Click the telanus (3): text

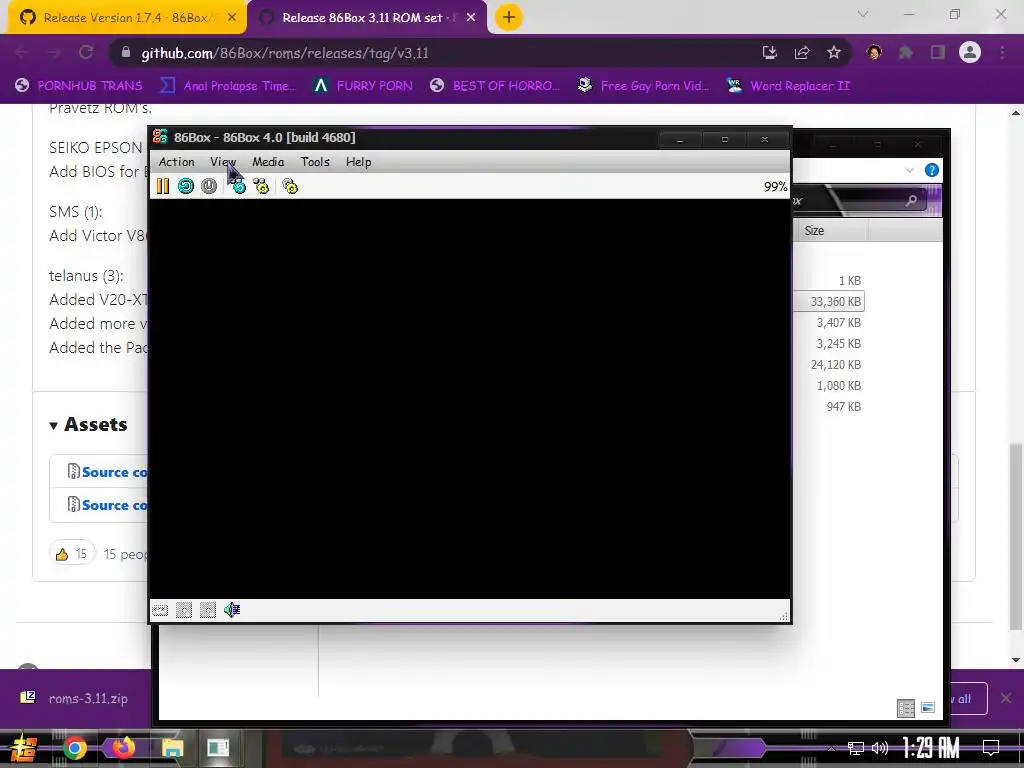[x=86, y=276]
